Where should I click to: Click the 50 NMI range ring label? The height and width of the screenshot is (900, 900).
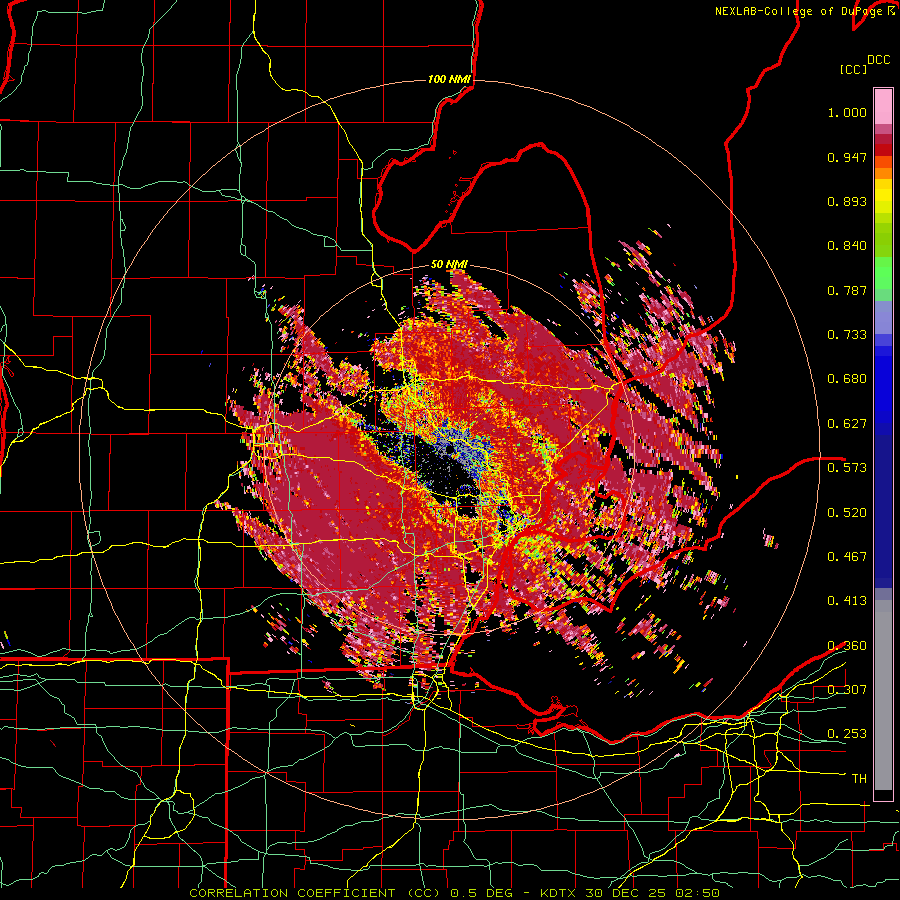click(x=449, y=264)
